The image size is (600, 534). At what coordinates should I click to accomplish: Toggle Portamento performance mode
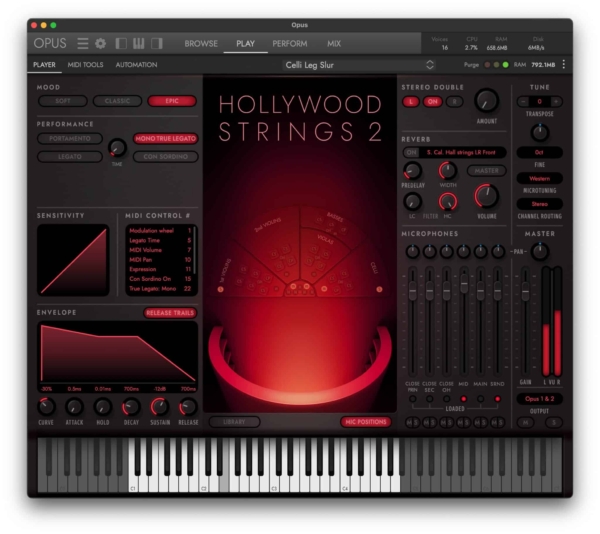tap(70, 138)
